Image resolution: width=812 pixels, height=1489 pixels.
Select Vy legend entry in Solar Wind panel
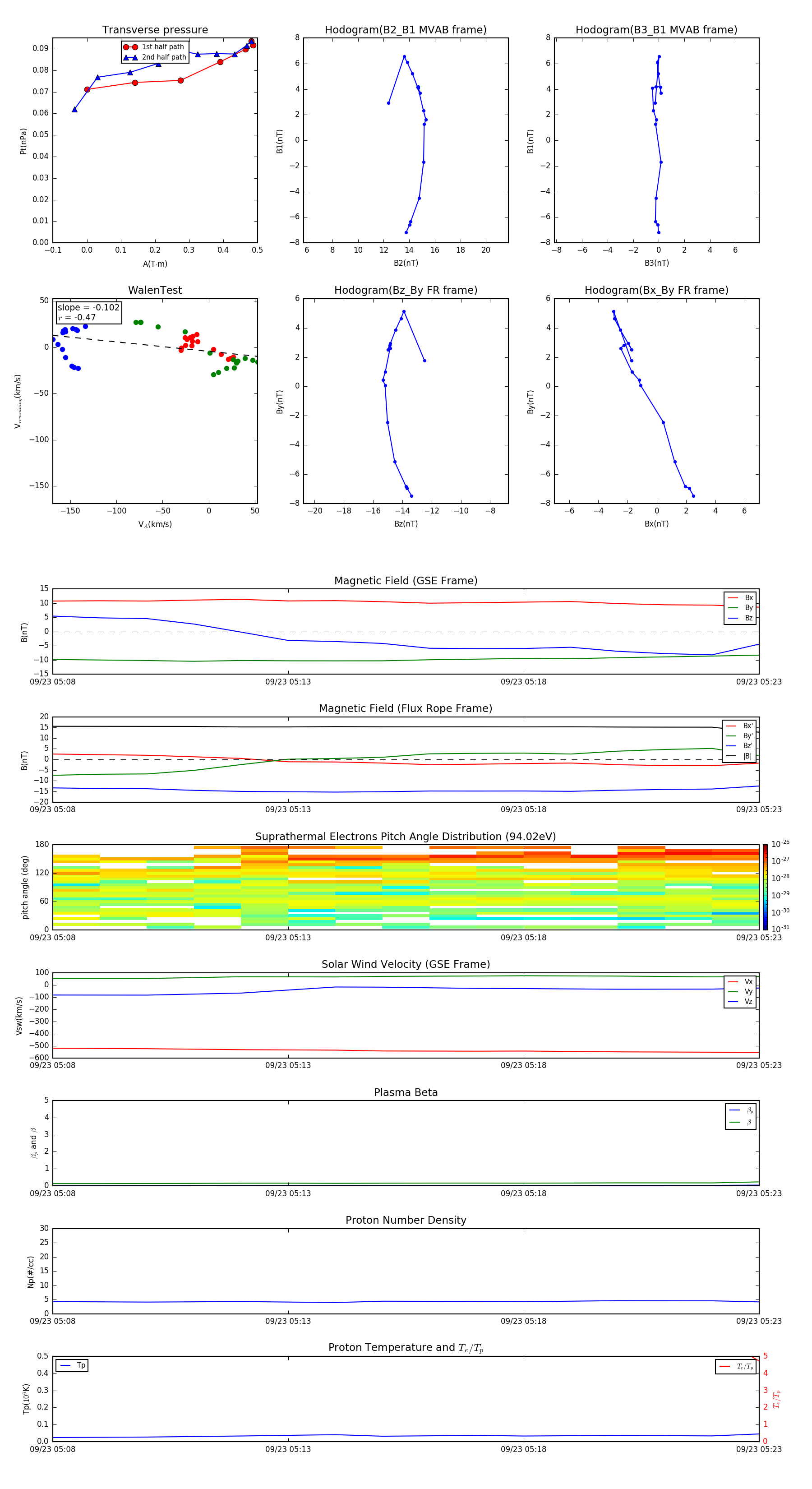click(x=740, y=991)
